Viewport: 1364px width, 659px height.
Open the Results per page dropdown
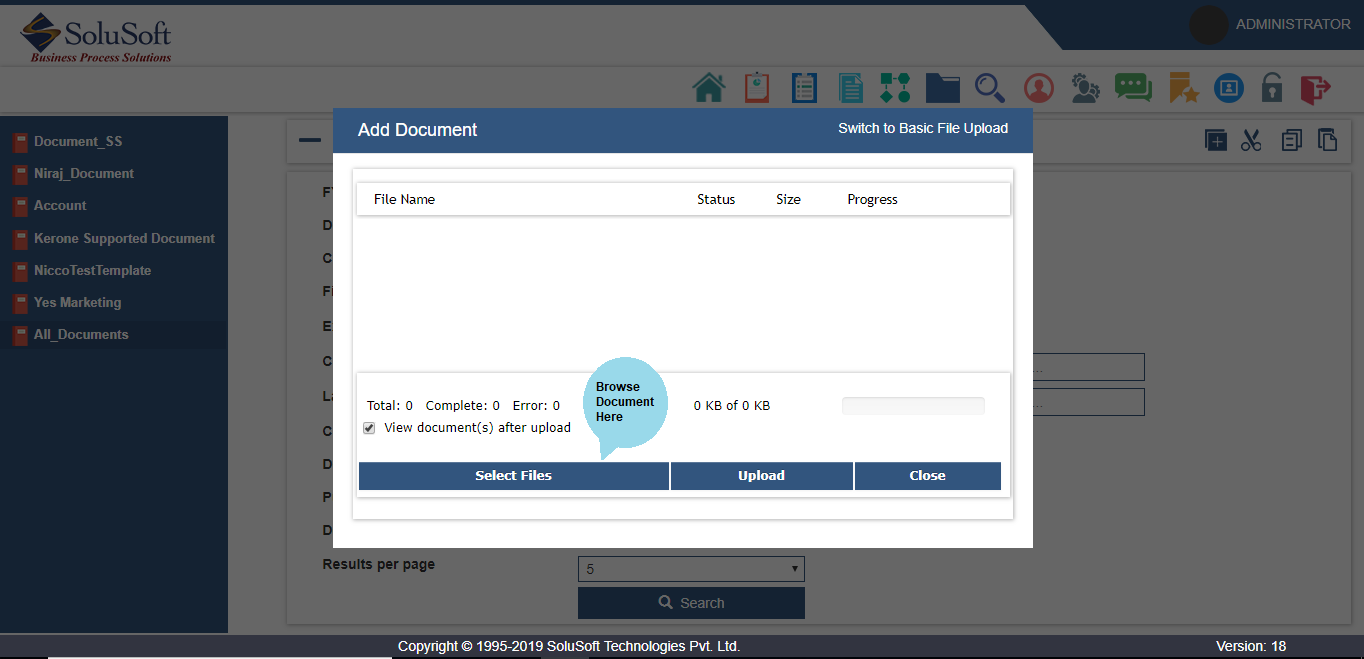[691, 569]
